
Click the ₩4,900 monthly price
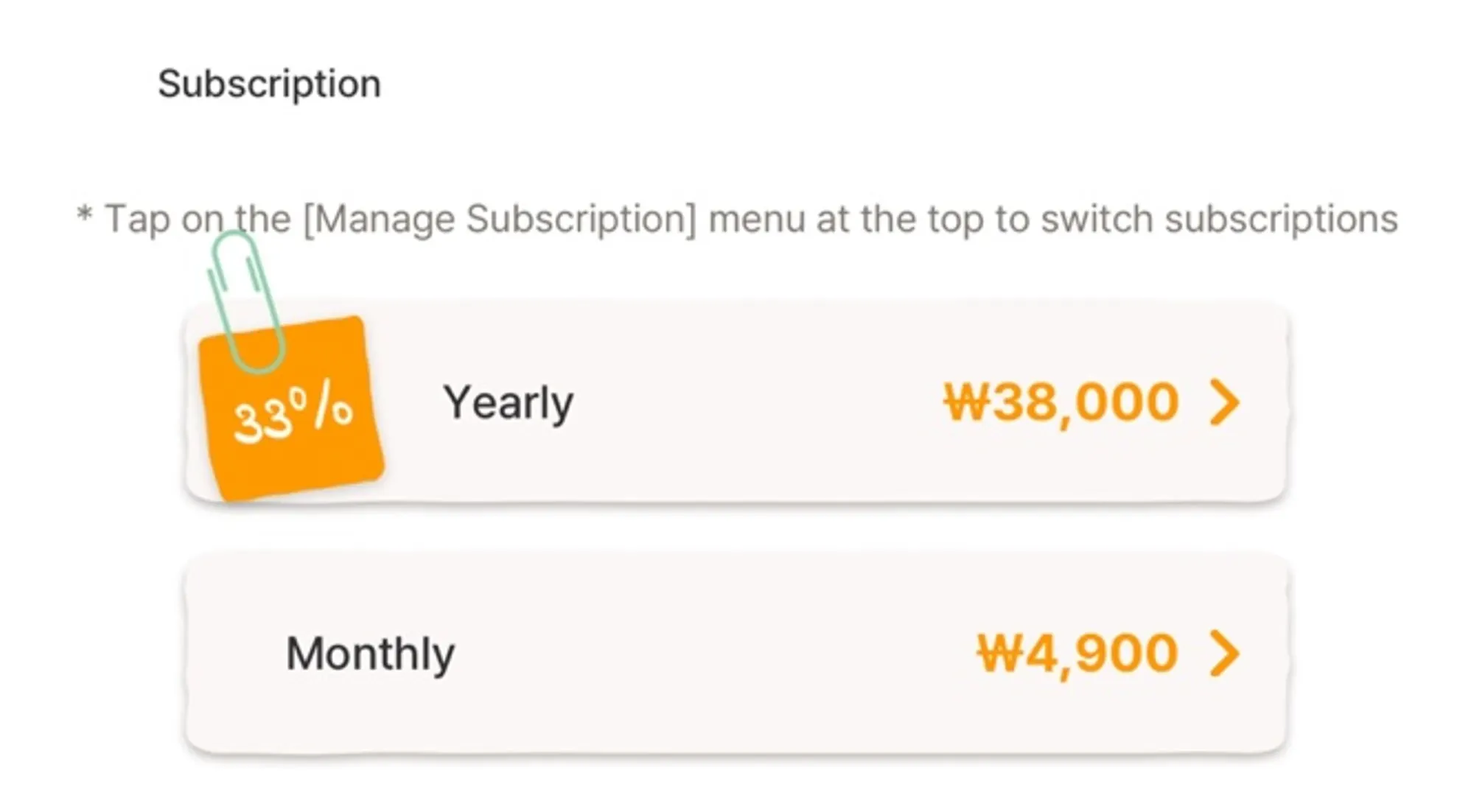pyautogui.click(x=1077, y=654)
